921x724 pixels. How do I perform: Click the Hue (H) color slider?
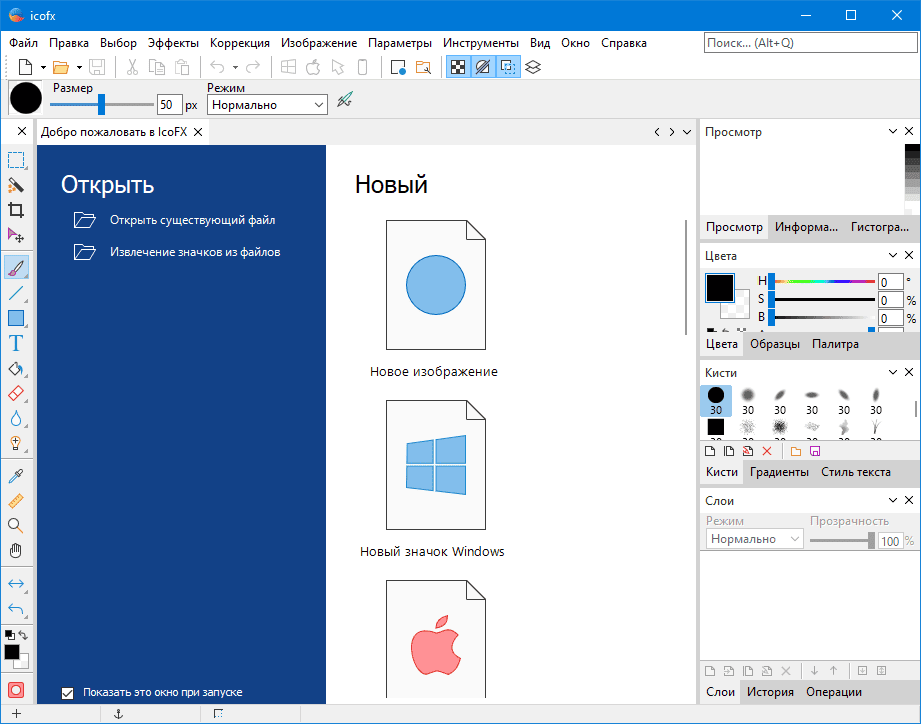(x=822, y=281)
